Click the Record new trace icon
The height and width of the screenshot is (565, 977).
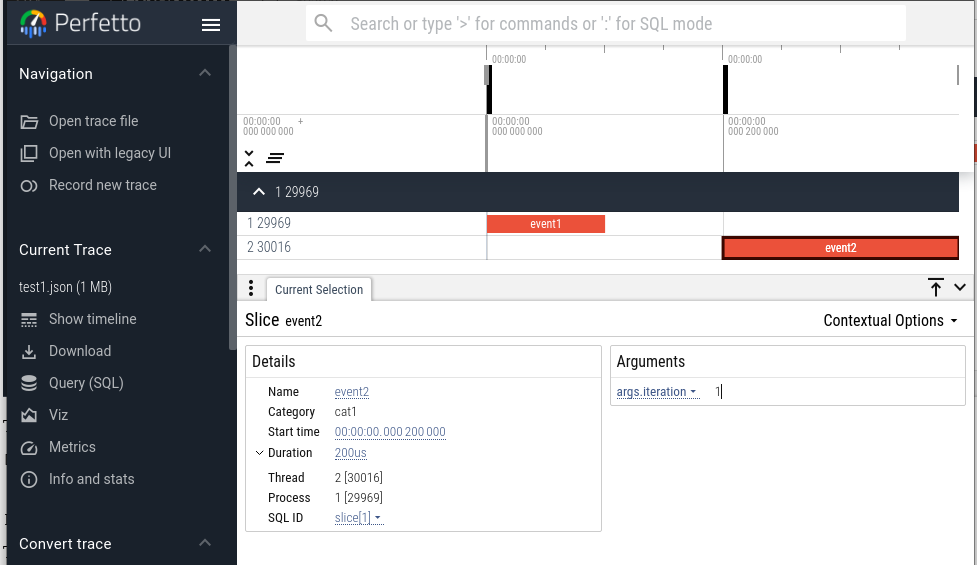(29, 186)
